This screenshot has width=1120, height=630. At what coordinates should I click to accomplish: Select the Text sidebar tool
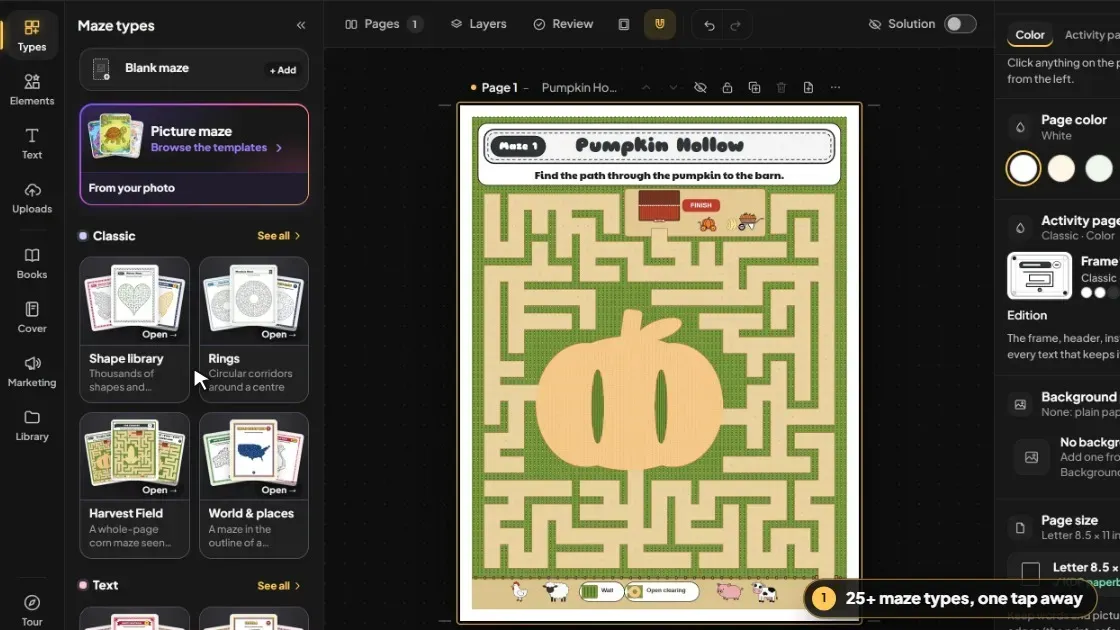(31, 144)
